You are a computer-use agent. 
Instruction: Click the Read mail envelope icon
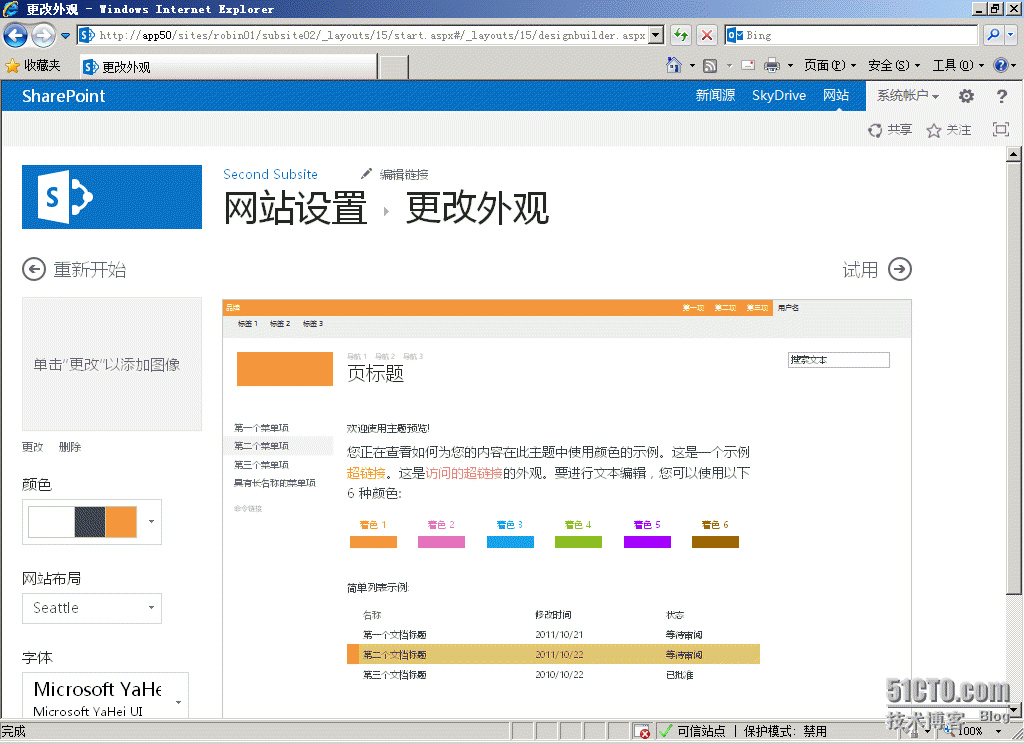coord(748,65)
